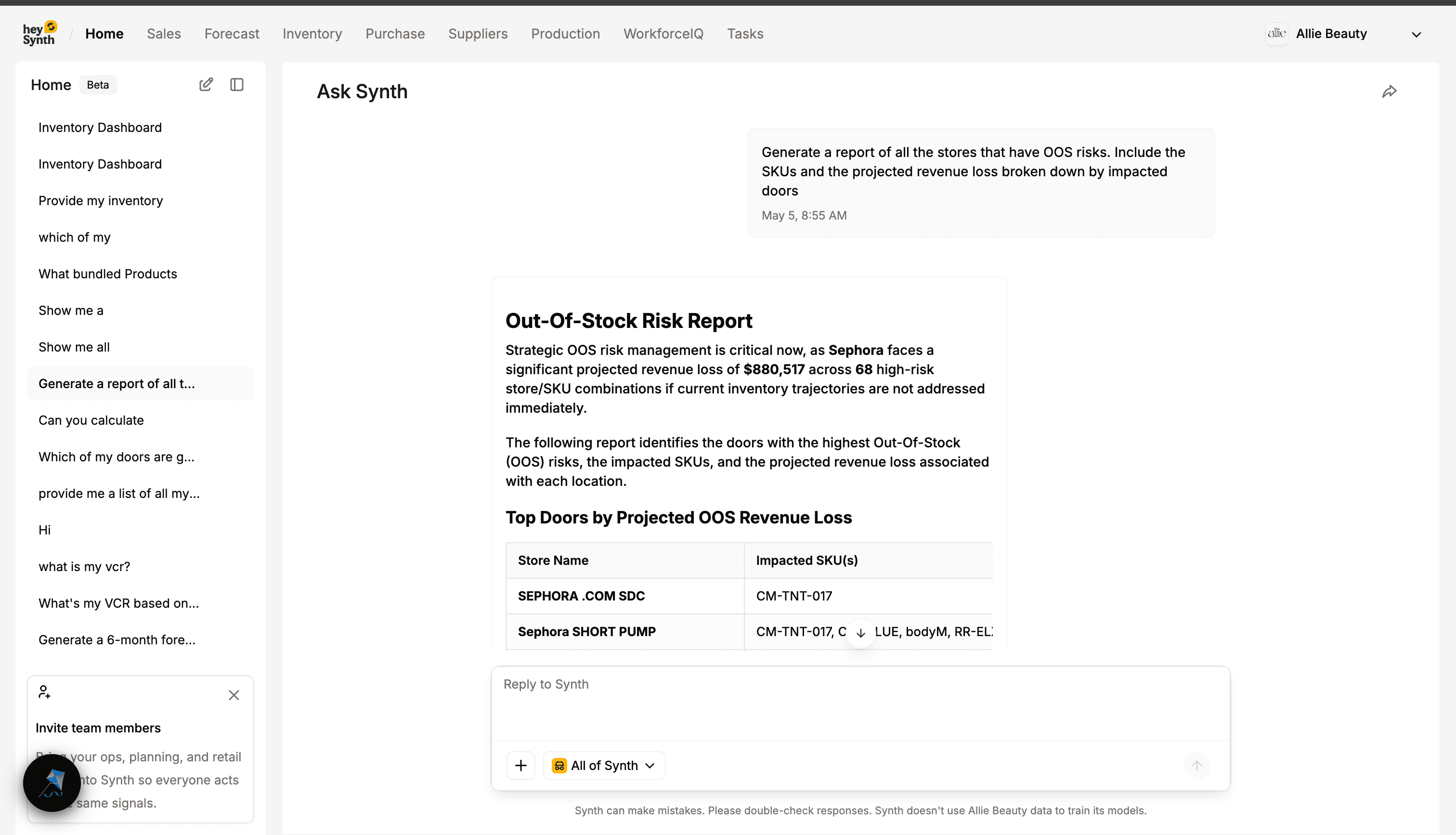Click the heySynth logo
1456x835 pixels.
(39, 33)
